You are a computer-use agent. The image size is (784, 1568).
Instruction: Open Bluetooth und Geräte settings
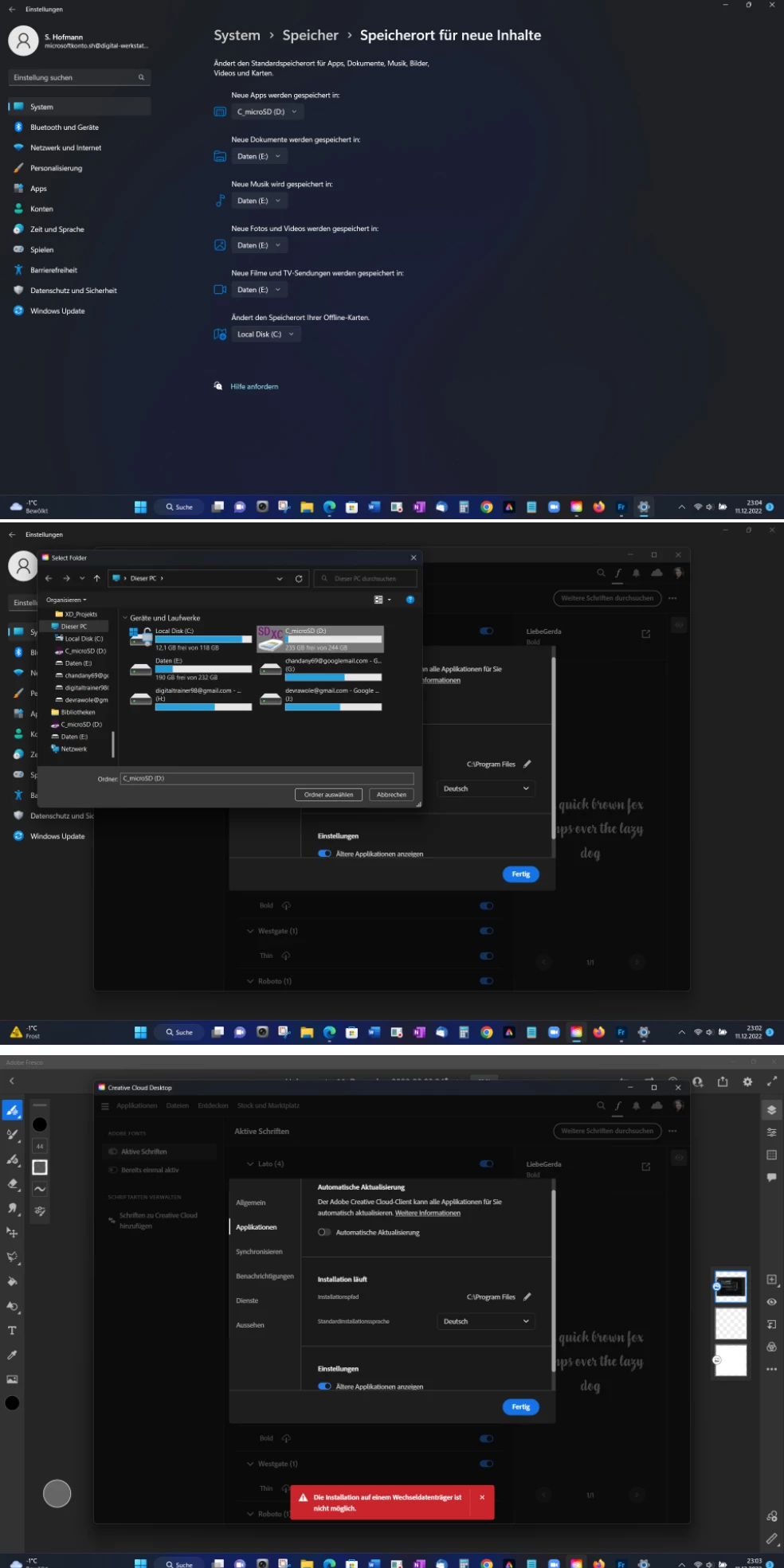point(78,127)
